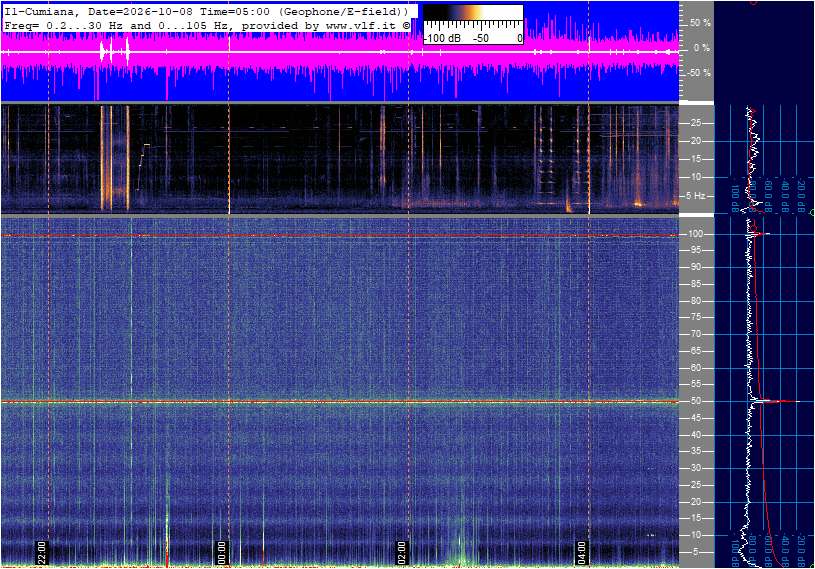The height and width of the screenshot is (569, 815).
Task: Click the 75 frequency axis label
Action: pos(695,317)
